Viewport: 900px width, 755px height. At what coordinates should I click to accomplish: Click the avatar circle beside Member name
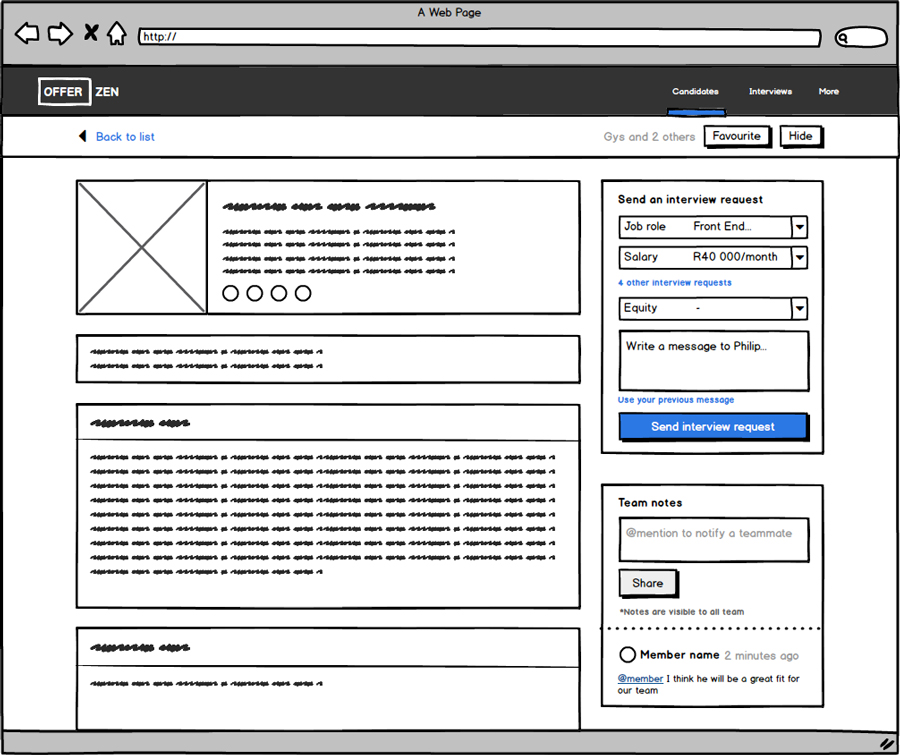click(627, 655)
